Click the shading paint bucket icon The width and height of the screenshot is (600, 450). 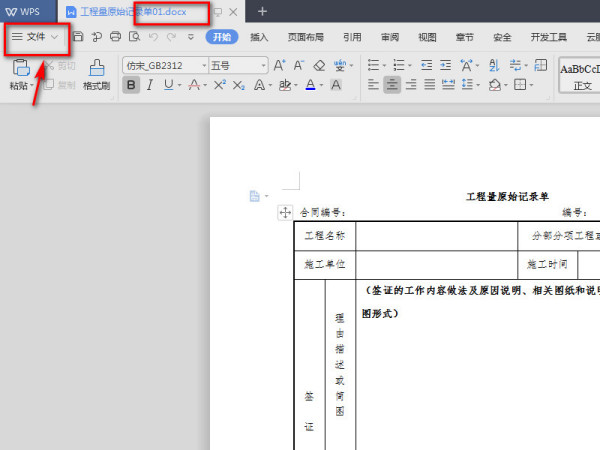coord(494,85)
